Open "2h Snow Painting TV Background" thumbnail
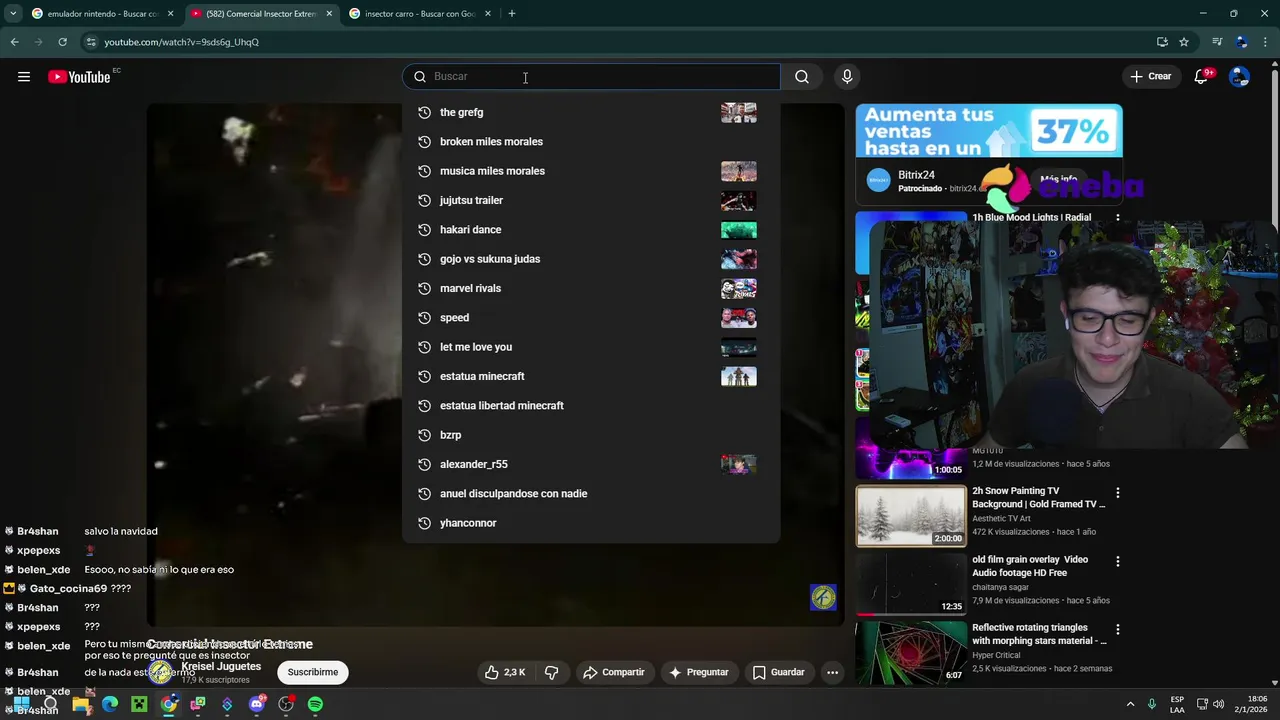This screenshot has height=720, width=1280. (911, 516)
